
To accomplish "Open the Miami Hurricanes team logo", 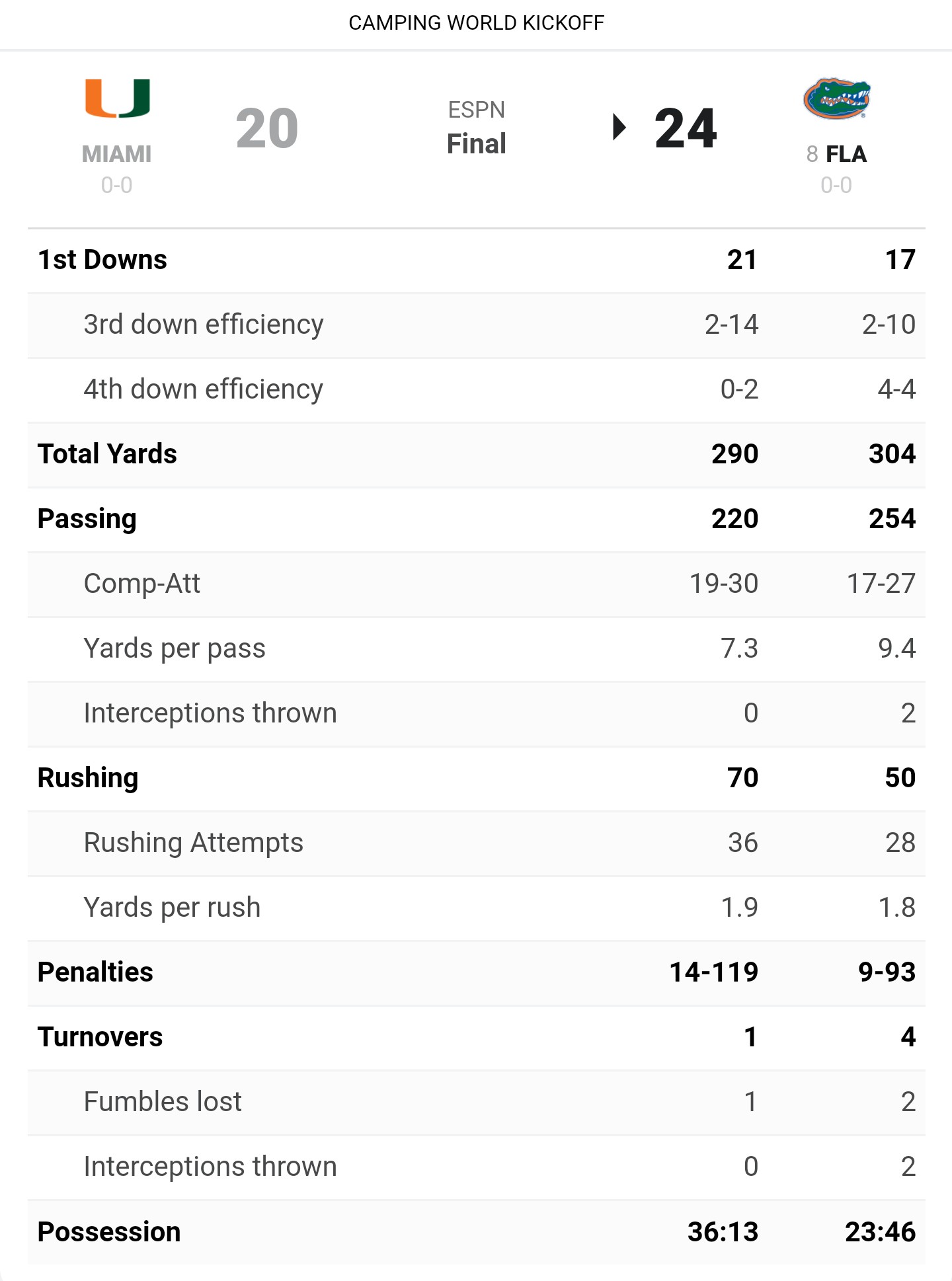I will tap(118, 98).
